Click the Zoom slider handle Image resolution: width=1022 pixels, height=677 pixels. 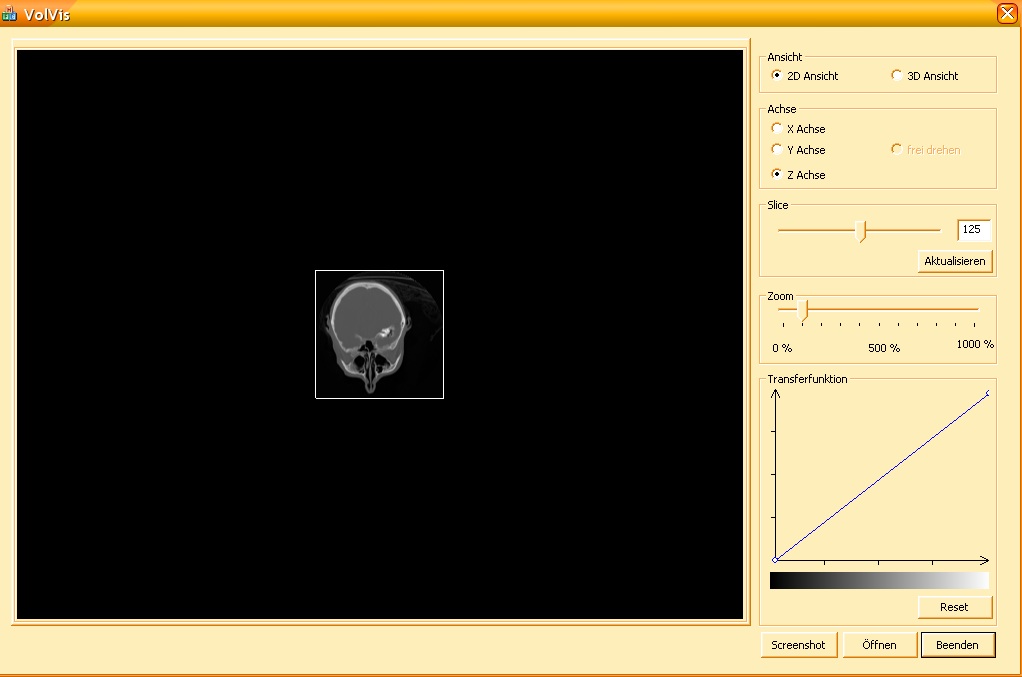(803, 310)
